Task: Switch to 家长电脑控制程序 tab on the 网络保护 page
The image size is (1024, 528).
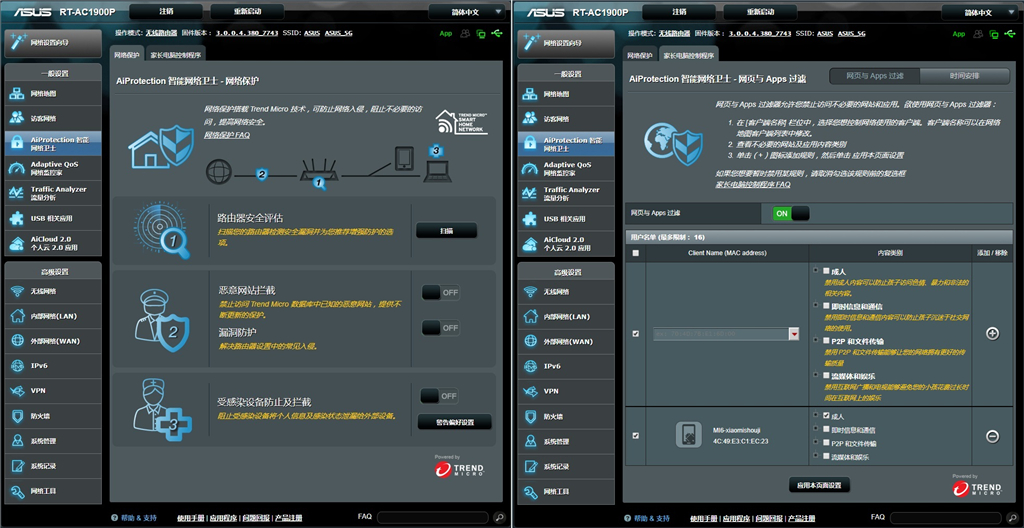Action: click(x=175, y=56)
